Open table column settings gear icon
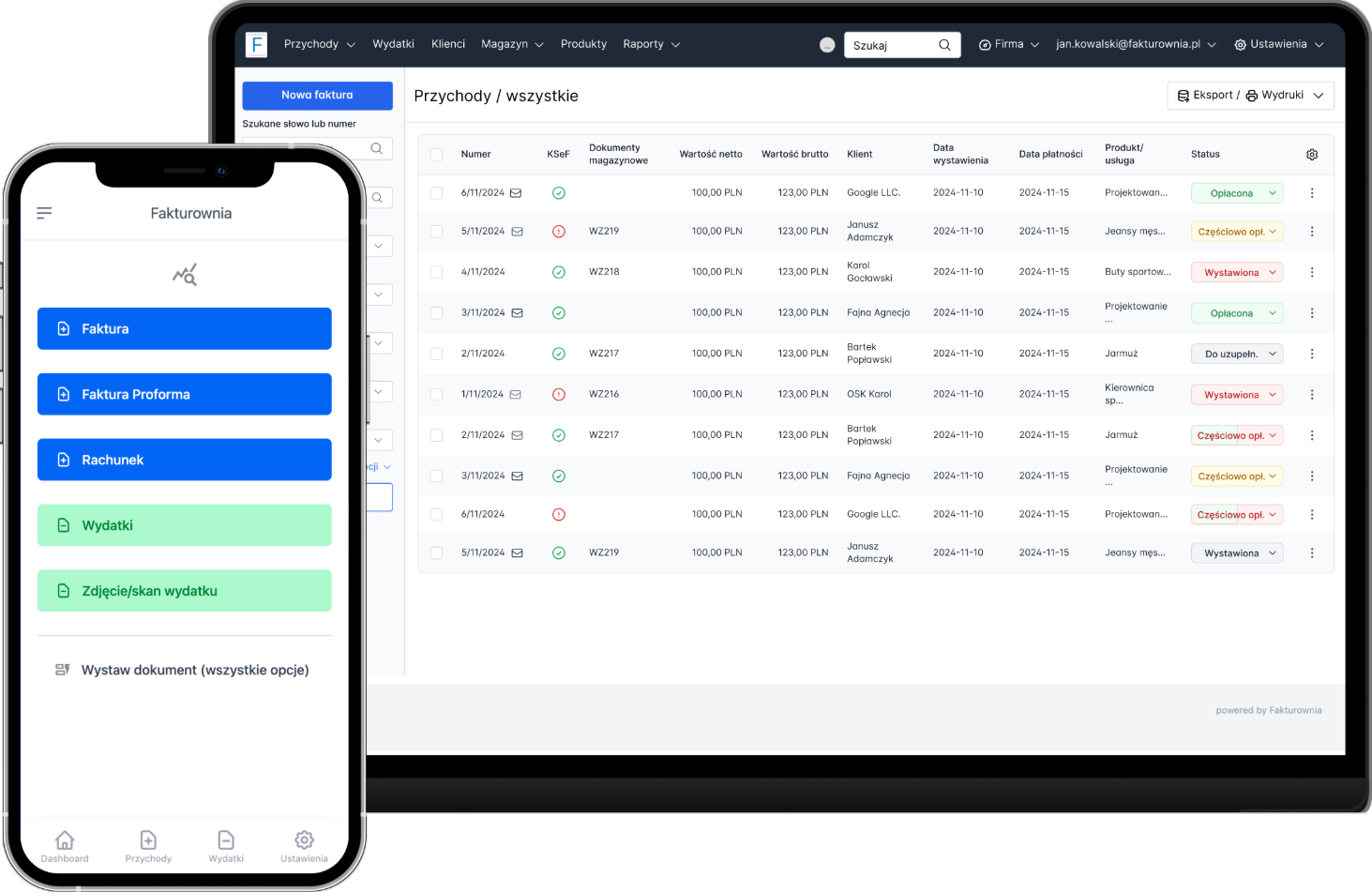Image resolution: width=1372 pixels, height=892 pixels. pos(1312,155)
